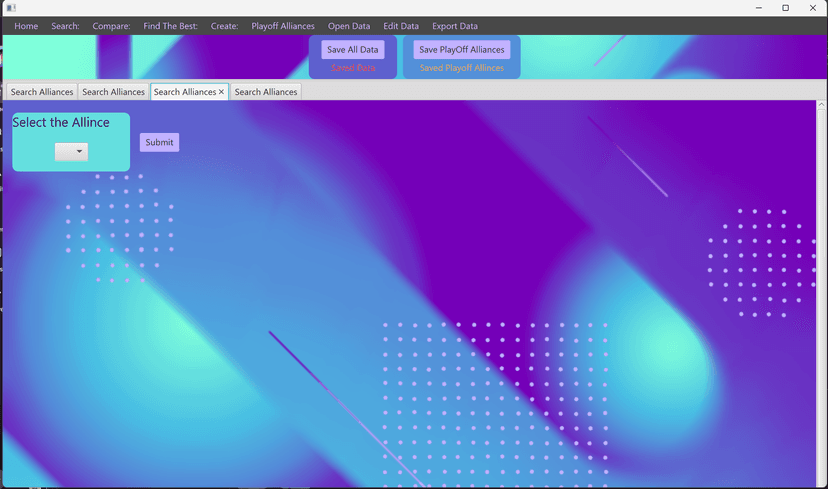This screenshot has height=489, width=828.
Task: Open the Search menu
Action: pyautogui.click(x=65, y=26)
